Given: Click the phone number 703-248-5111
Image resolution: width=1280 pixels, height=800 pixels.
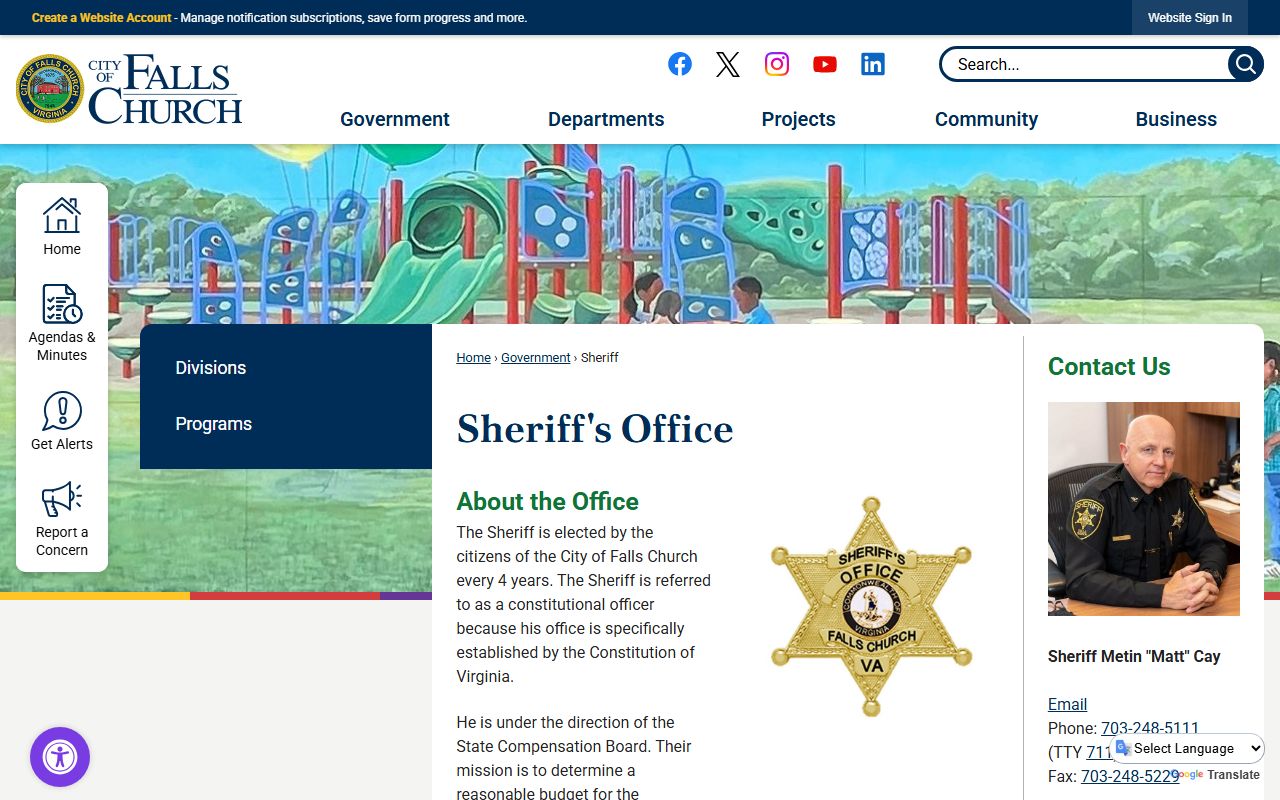Looking at the screenshot, I should [1150, 728].
